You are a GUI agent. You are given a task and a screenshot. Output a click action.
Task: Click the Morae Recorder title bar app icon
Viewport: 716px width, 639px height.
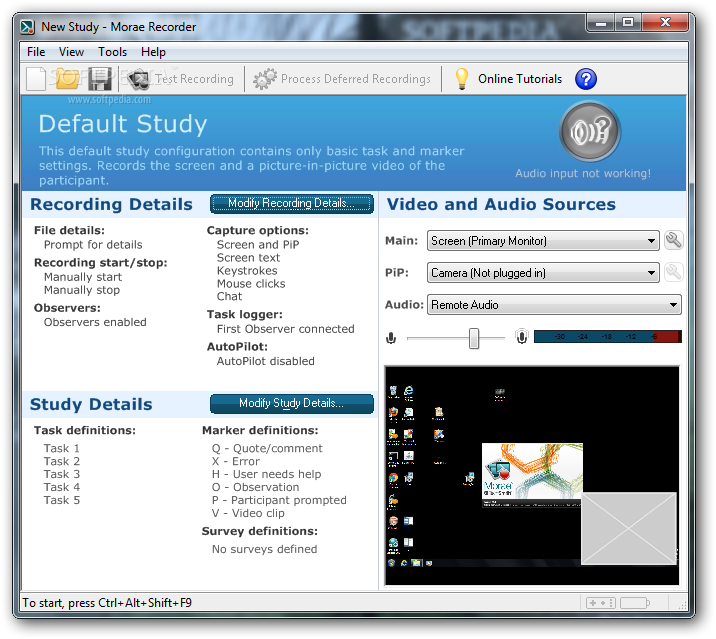pos(27,27)
